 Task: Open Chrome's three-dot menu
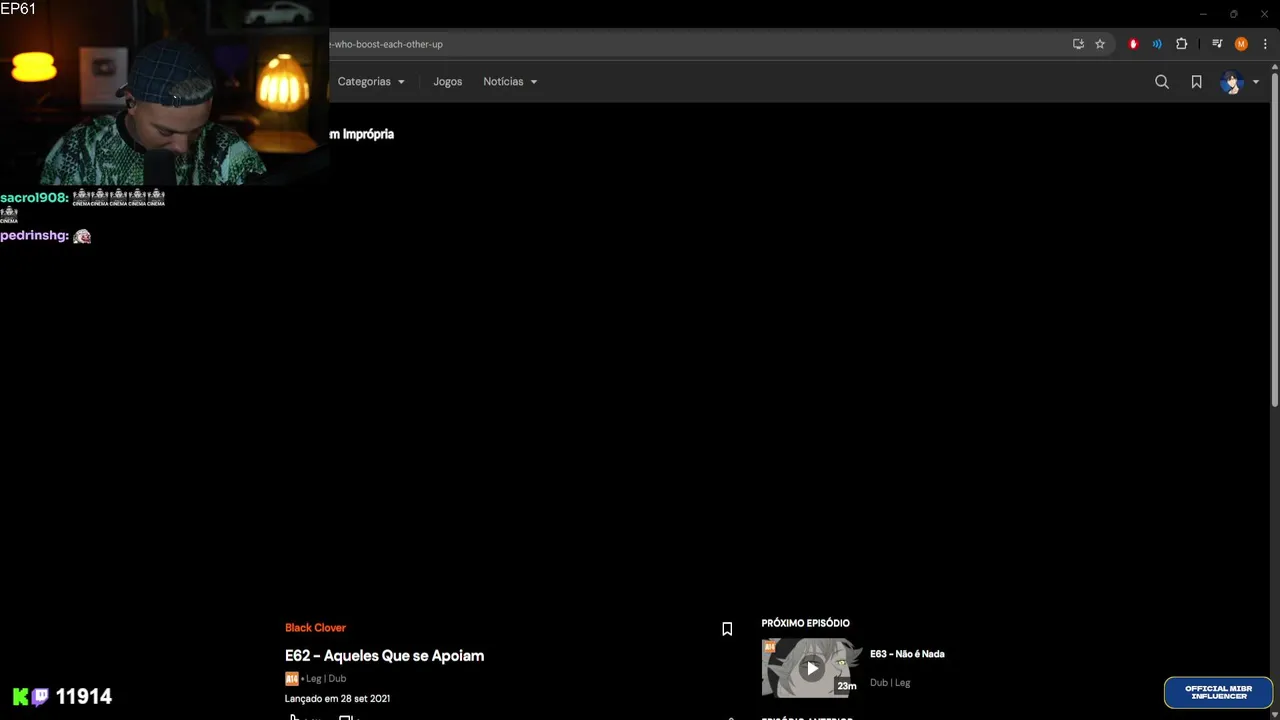point(1265,44)
